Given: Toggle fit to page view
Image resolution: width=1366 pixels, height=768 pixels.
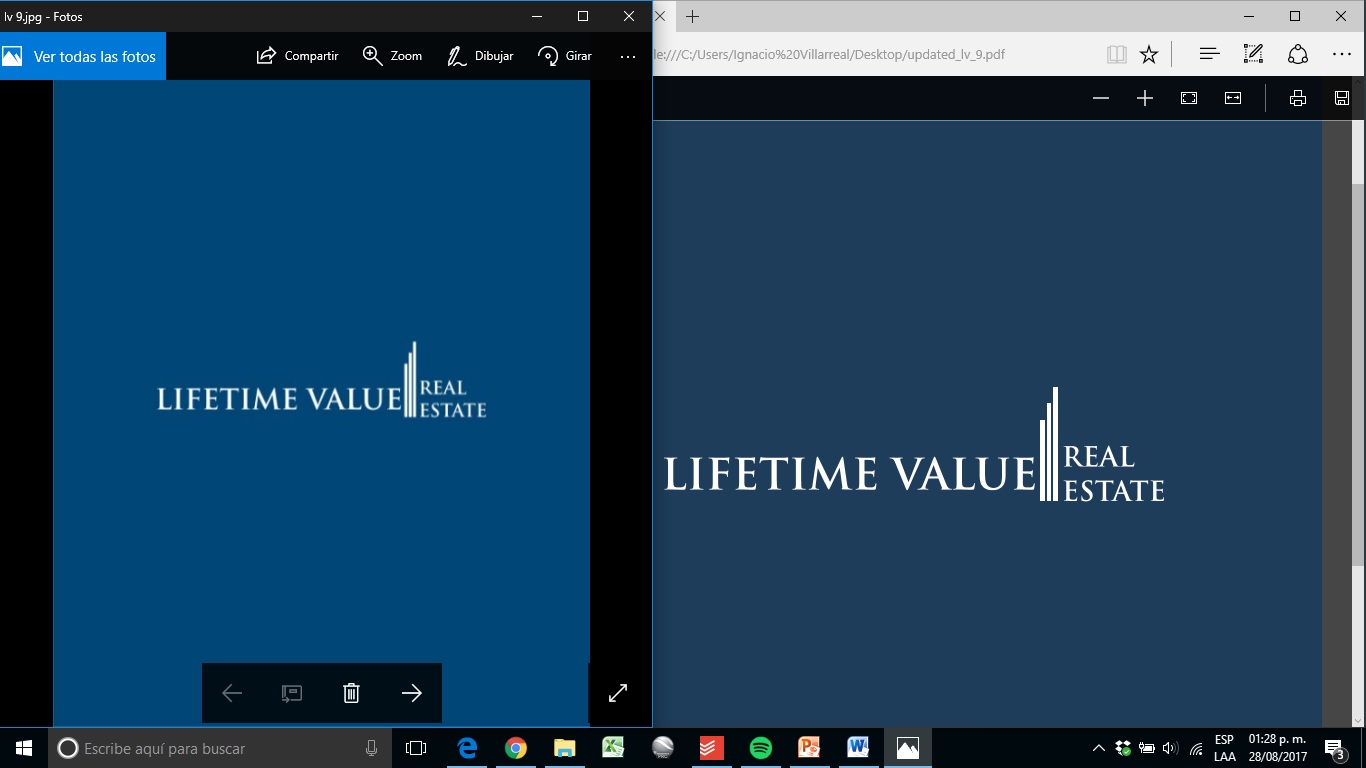Looking at the screenshot, I should (1189, 98).
